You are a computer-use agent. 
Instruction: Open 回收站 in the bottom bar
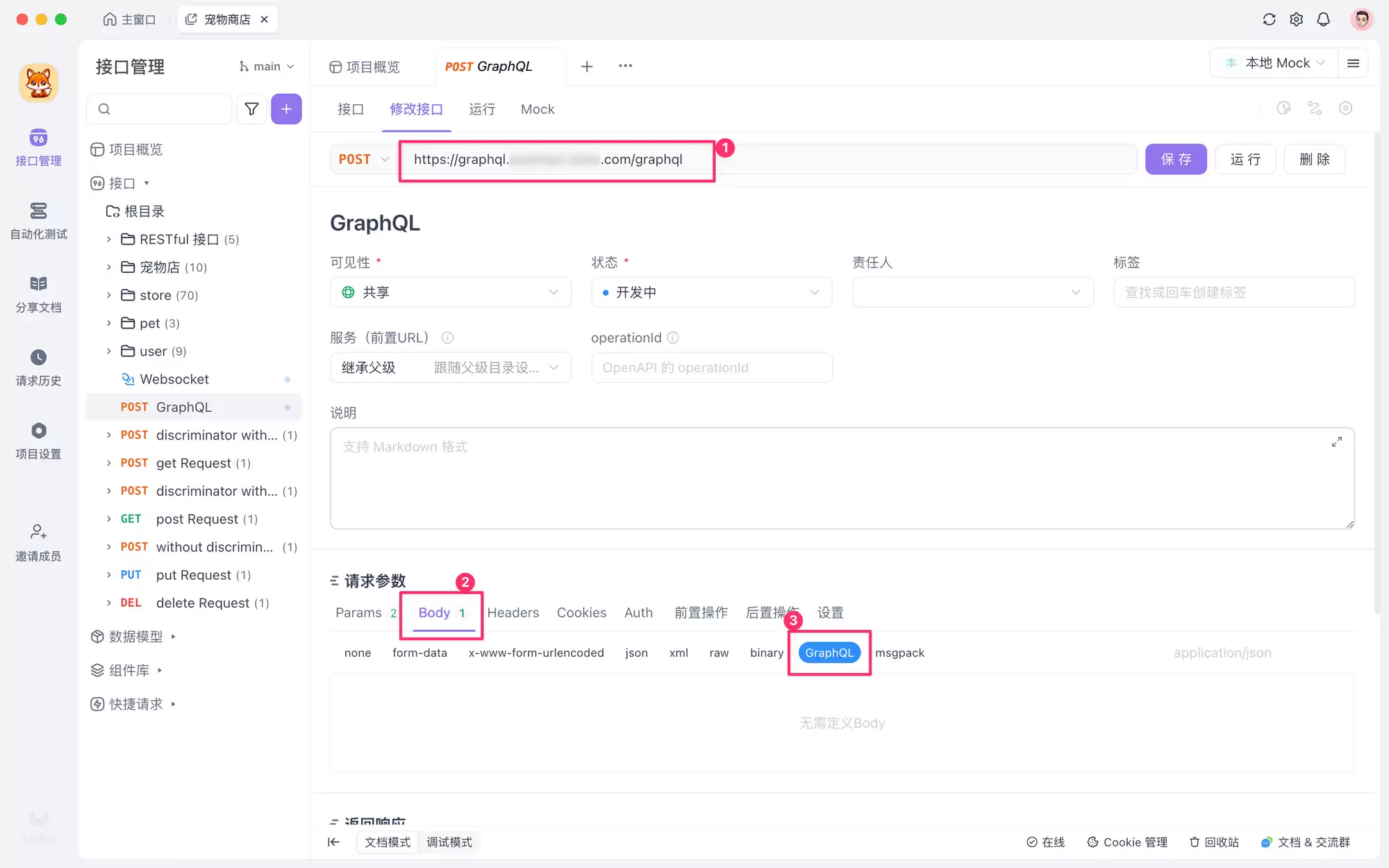(1214, 842)
